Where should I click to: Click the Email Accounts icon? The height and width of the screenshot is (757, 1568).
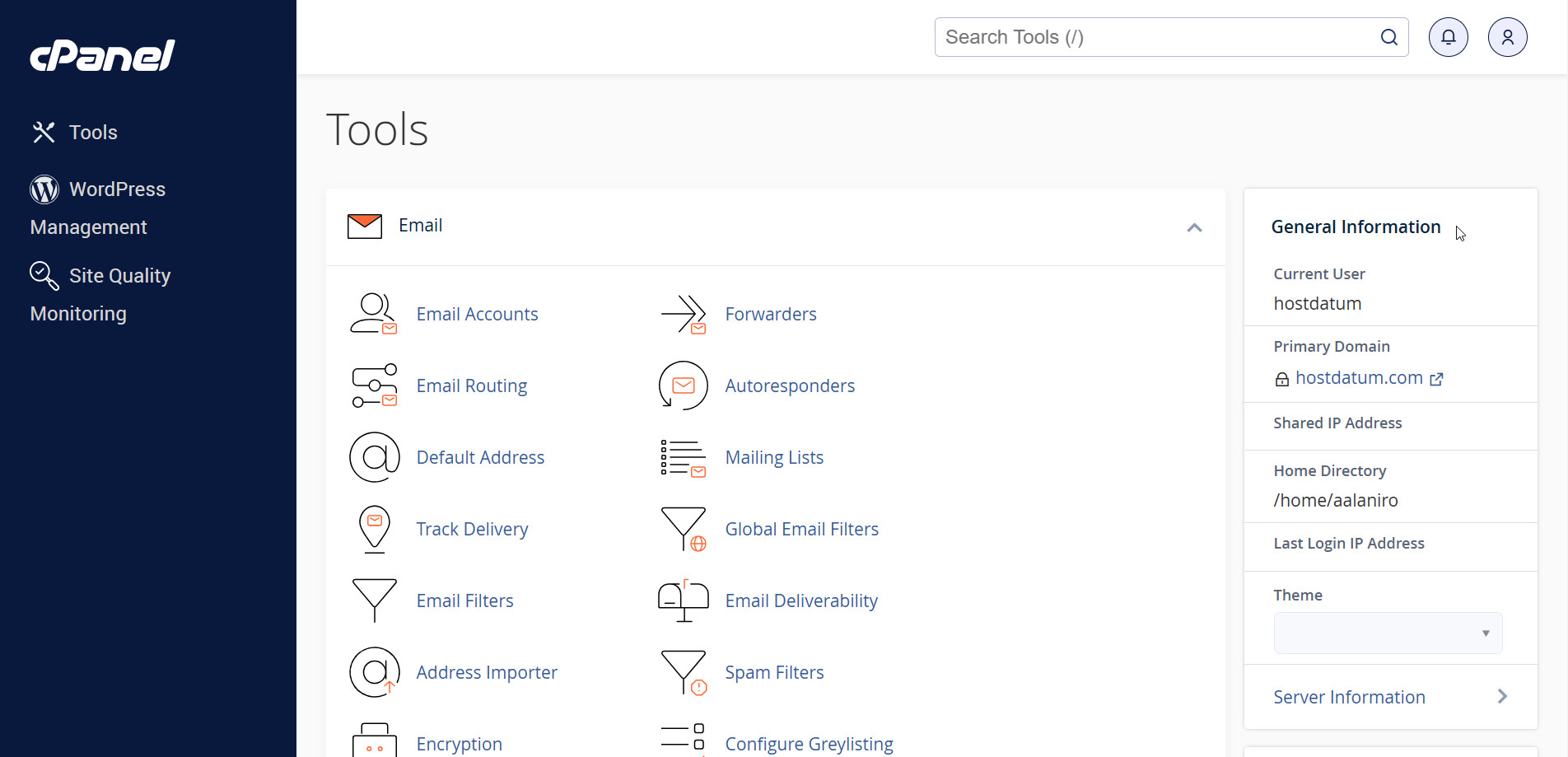pos(374,314)
